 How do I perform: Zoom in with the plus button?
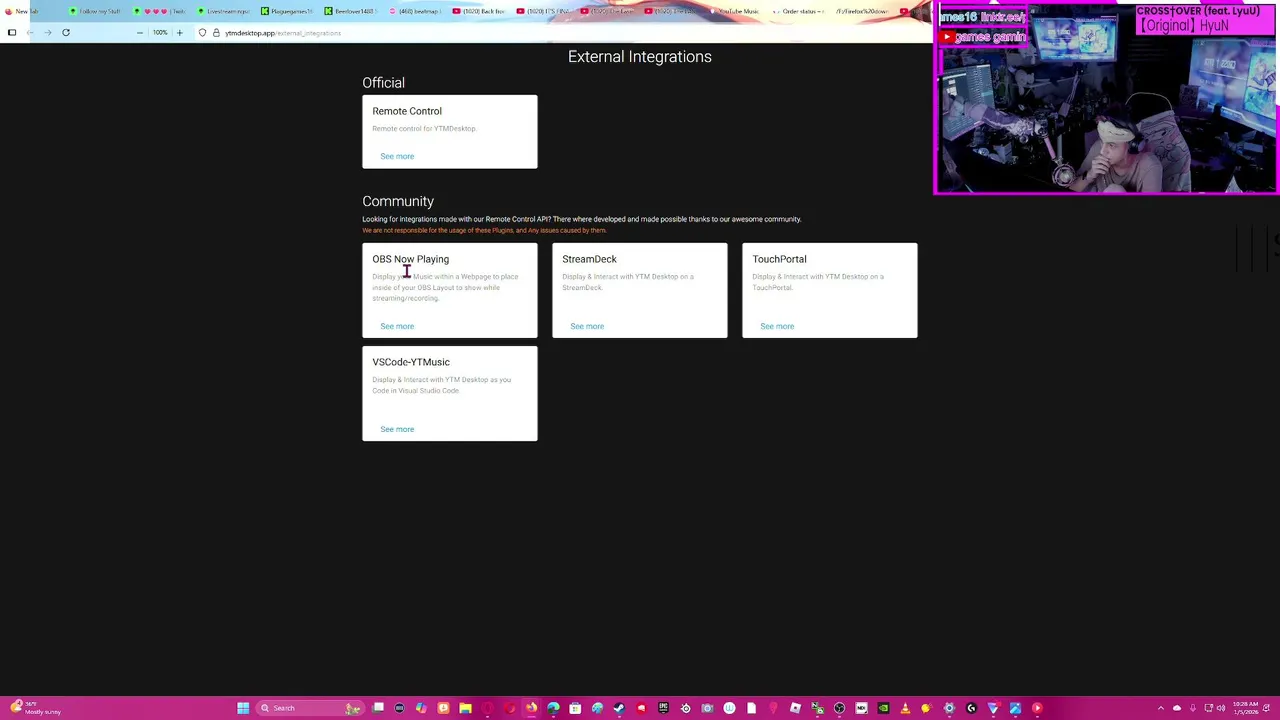180,33
